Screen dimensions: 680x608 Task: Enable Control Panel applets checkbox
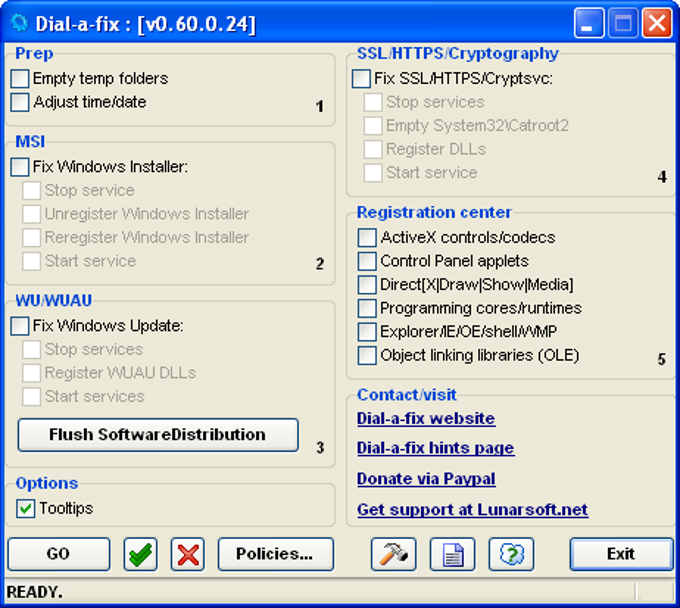tap(367, 261)
